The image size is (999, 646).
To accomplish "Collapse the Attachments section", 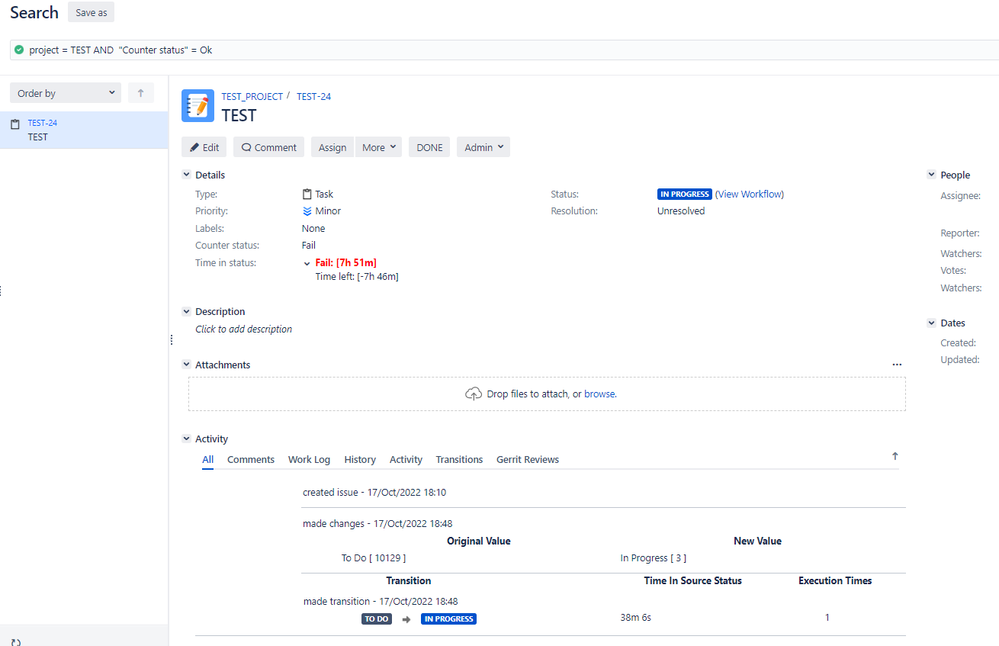I will pyautogui.click(x=187, y=364).
